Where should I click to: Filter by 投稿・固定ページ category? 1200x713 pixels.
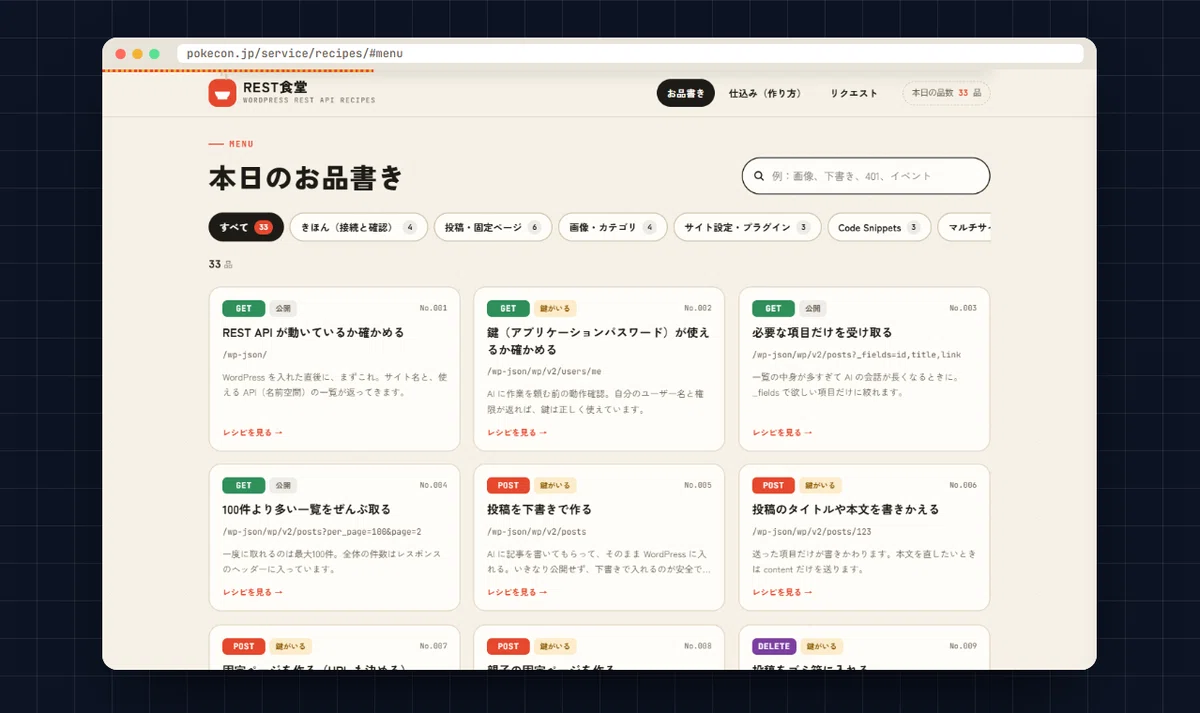tap(493, 227)
